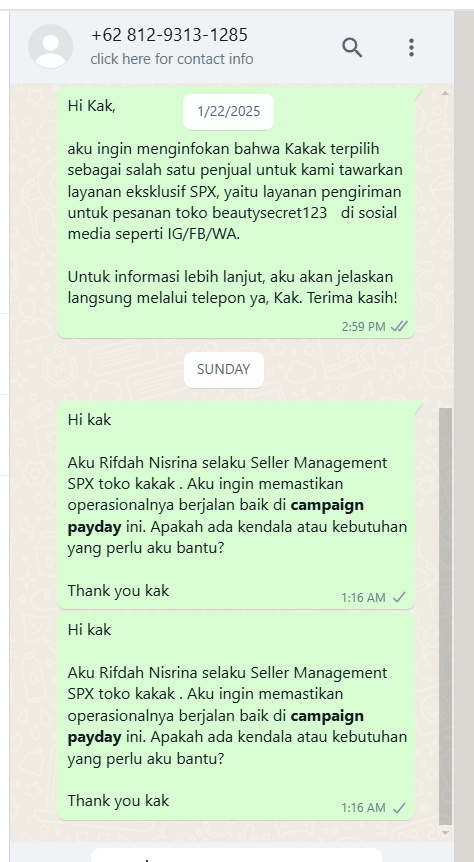
Task: Focus the message input box at the bottom
Action: coord(236,855)
